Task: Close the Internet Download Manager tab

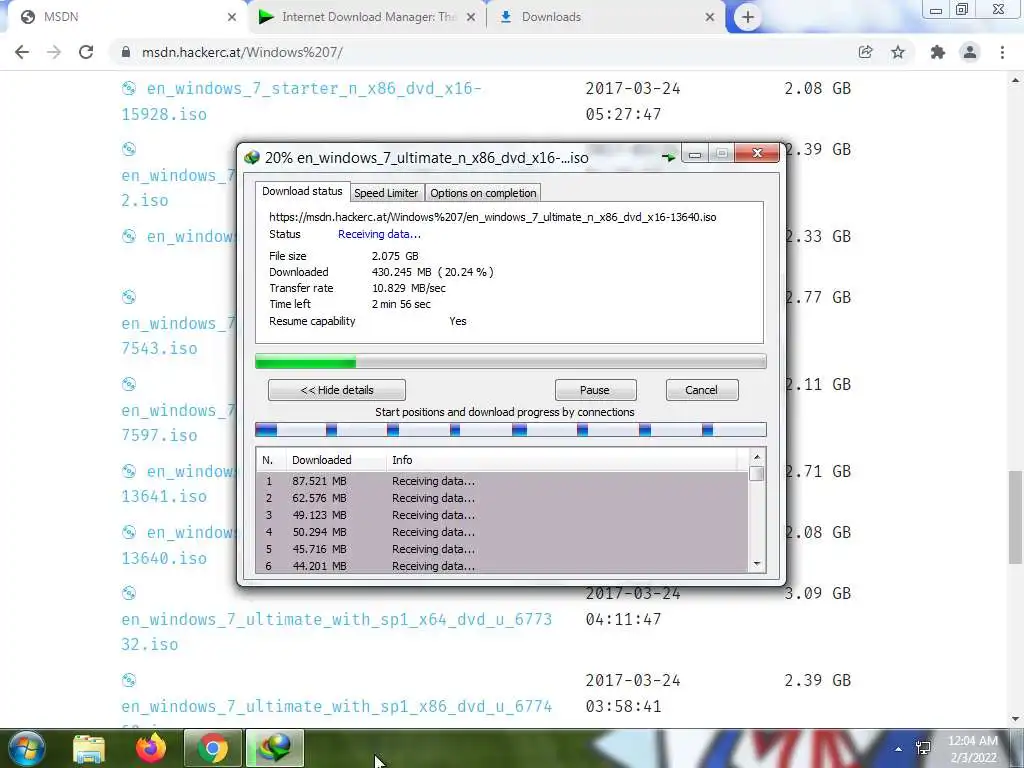Action: tap(471, 18)
